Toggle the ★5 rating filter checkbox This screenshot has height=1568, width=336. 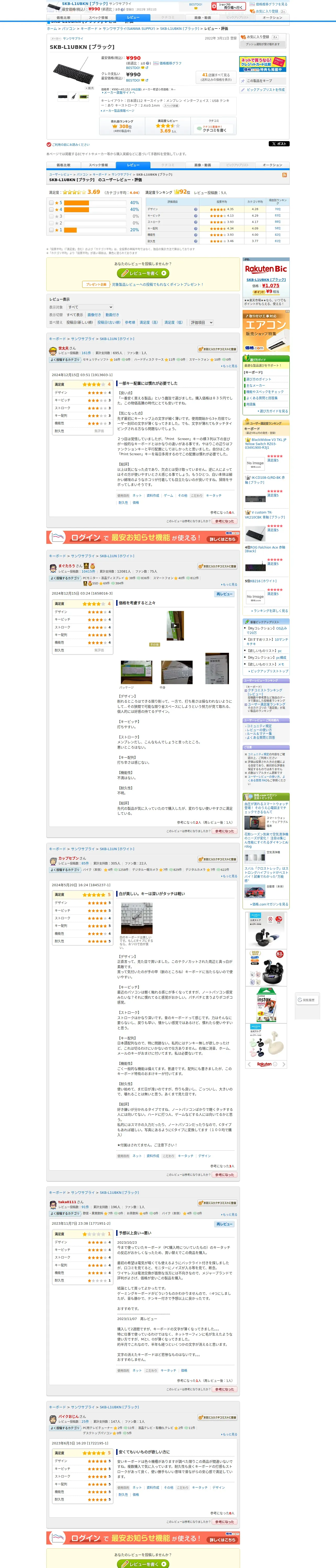(51, 203)
